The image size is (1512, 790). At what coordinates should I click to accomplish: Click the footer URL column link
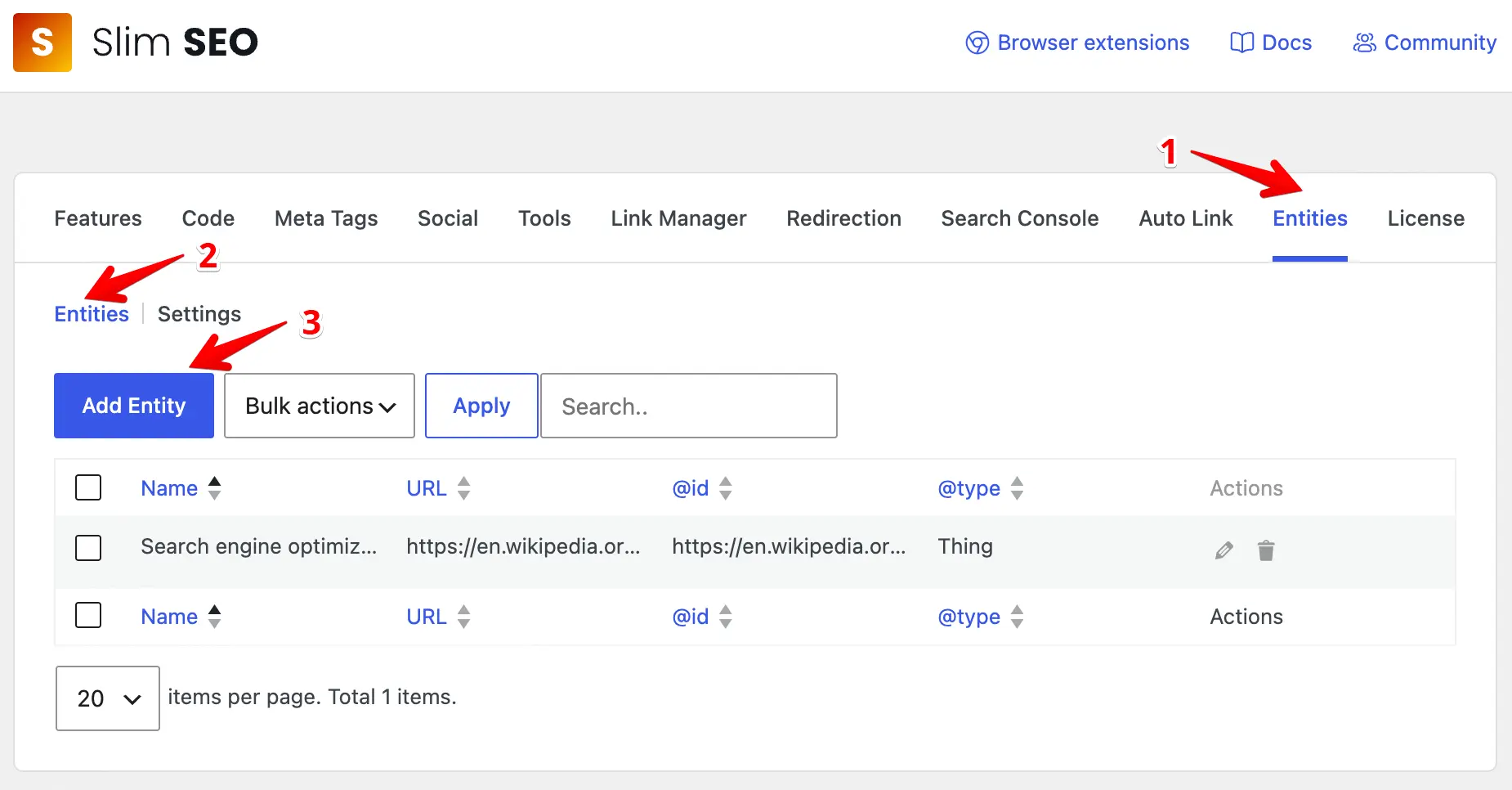coord(427,617)
